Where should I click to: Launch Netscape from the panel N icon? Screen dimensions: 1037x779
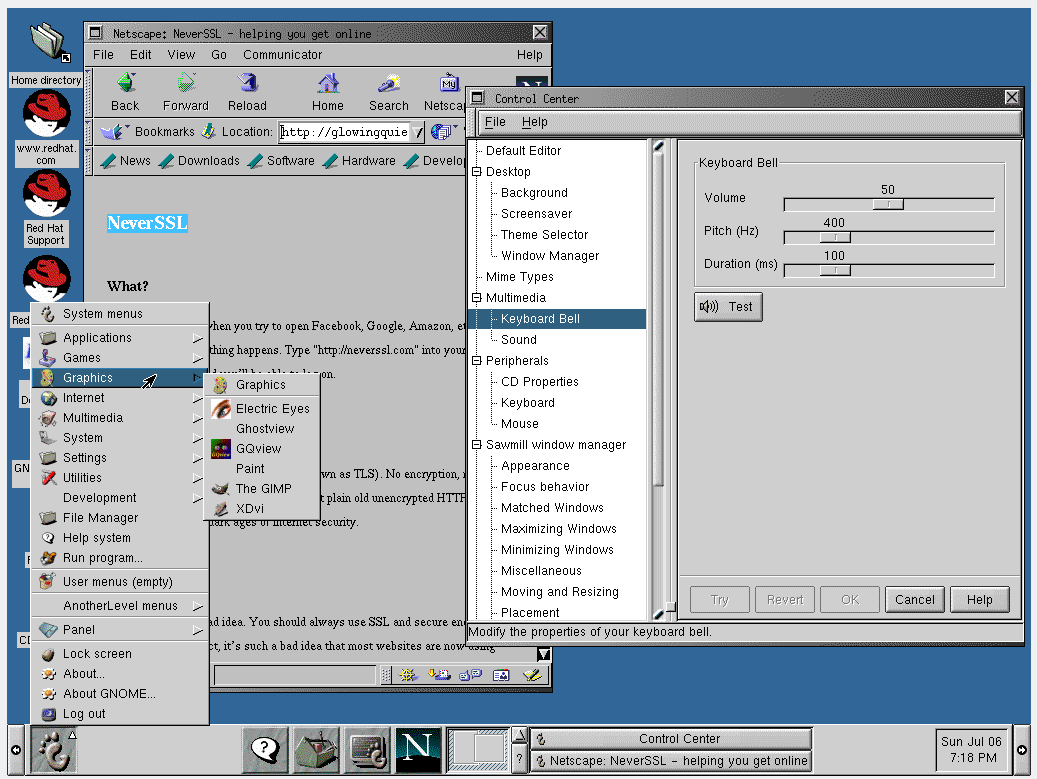(x=418, y=750)
